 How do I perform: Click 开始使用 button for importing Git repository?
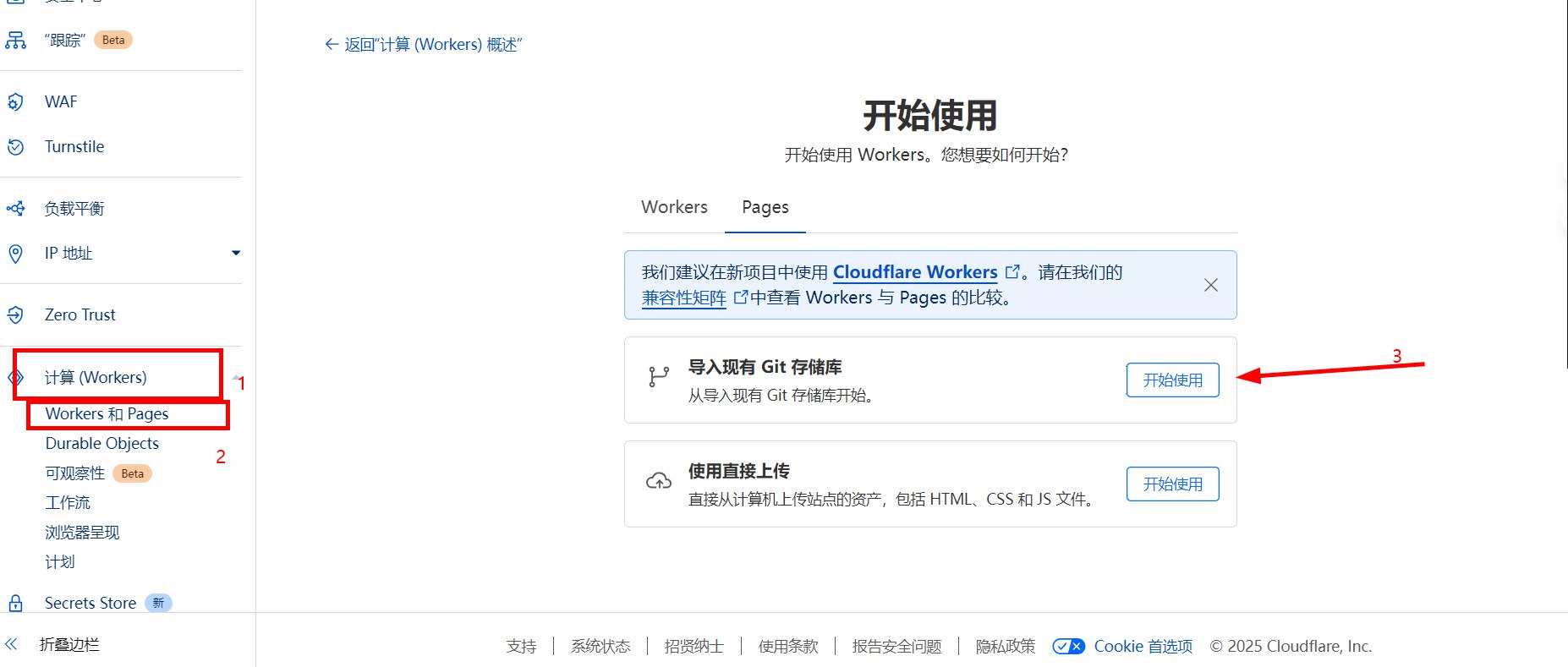tap(1173, 380)
